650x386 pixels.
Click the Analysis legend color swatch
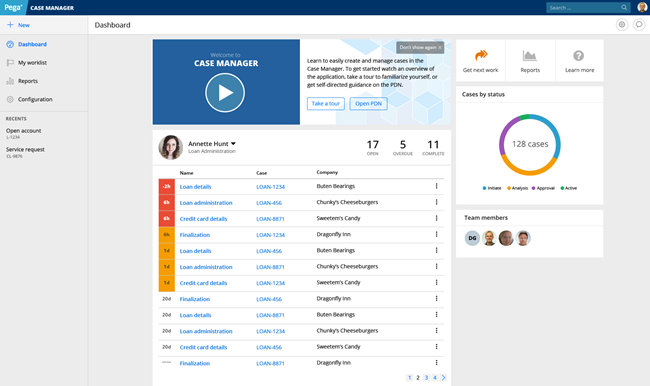click(x=509, y=188)
